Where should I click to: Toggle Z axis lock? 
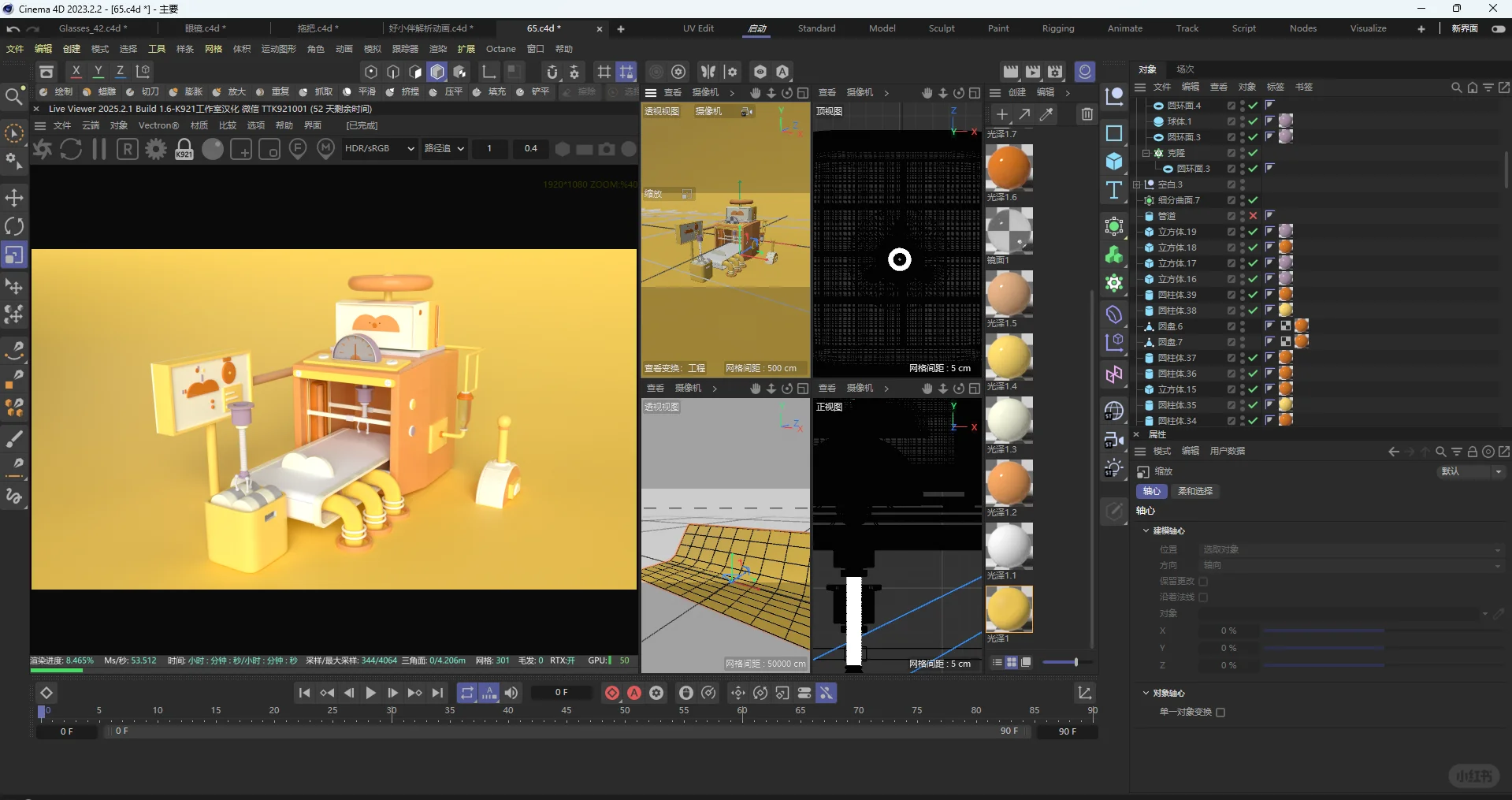120,71
